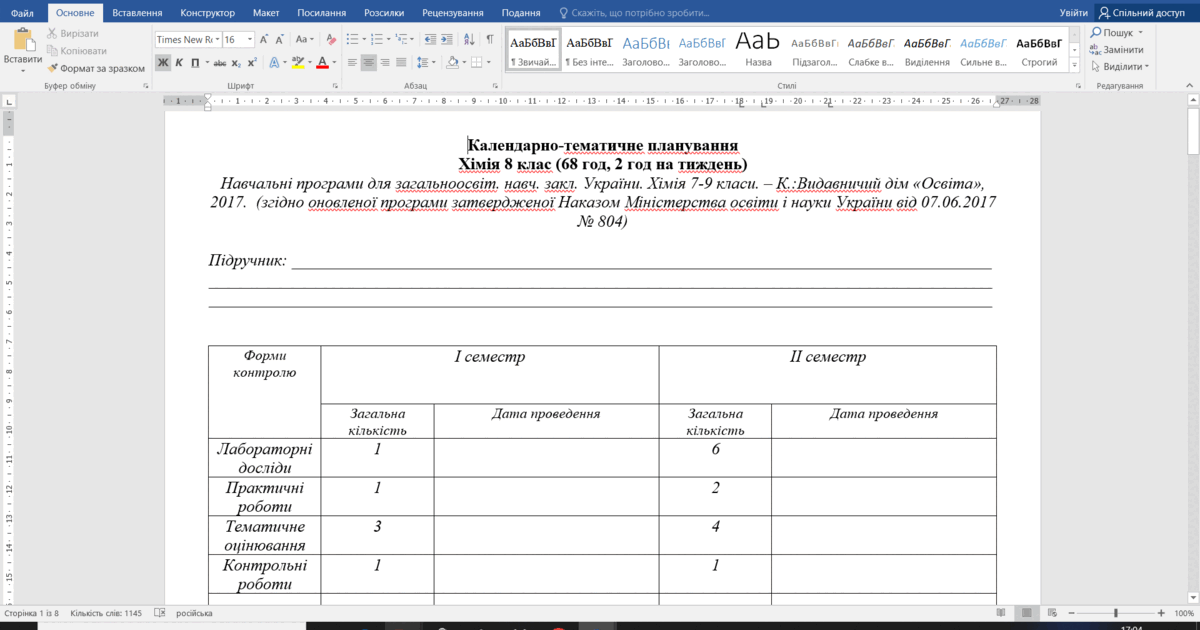Open highlight color dropdown arrow
The width and height of the screenshot is (1200, 630).
click(x=308, y=62)
